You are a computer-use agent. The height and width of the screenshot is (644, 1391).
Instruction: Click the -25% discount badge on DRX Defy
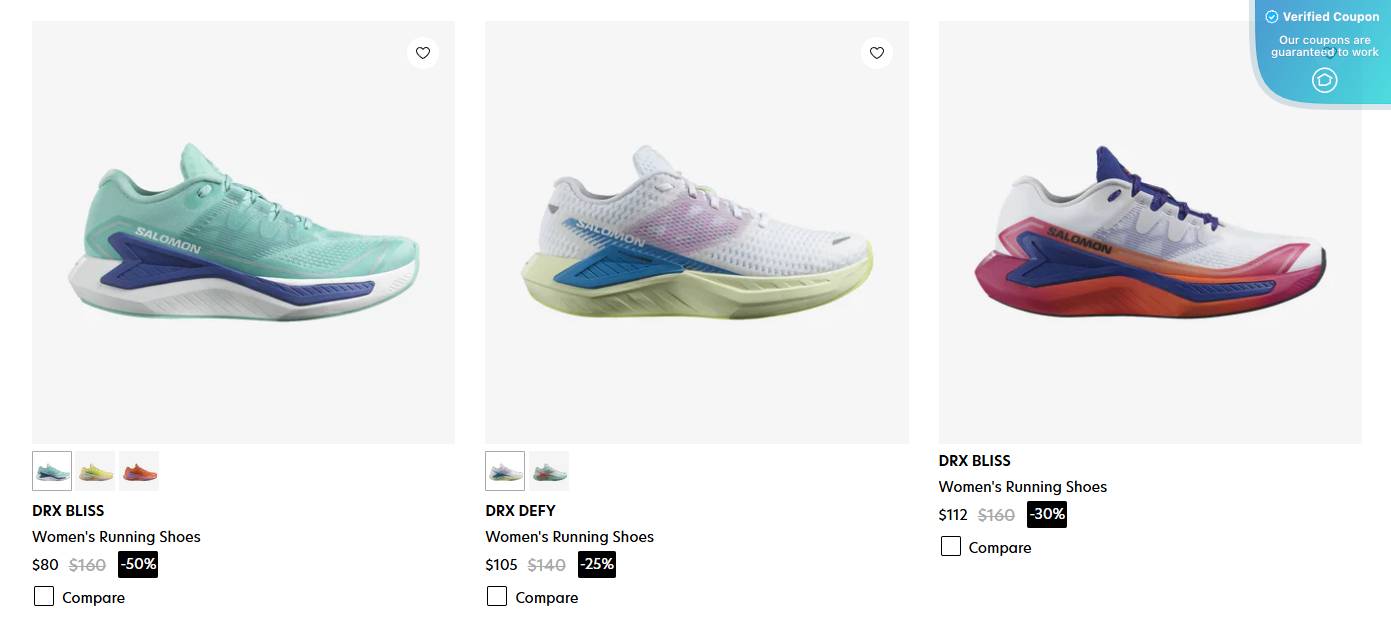point(596,564)
